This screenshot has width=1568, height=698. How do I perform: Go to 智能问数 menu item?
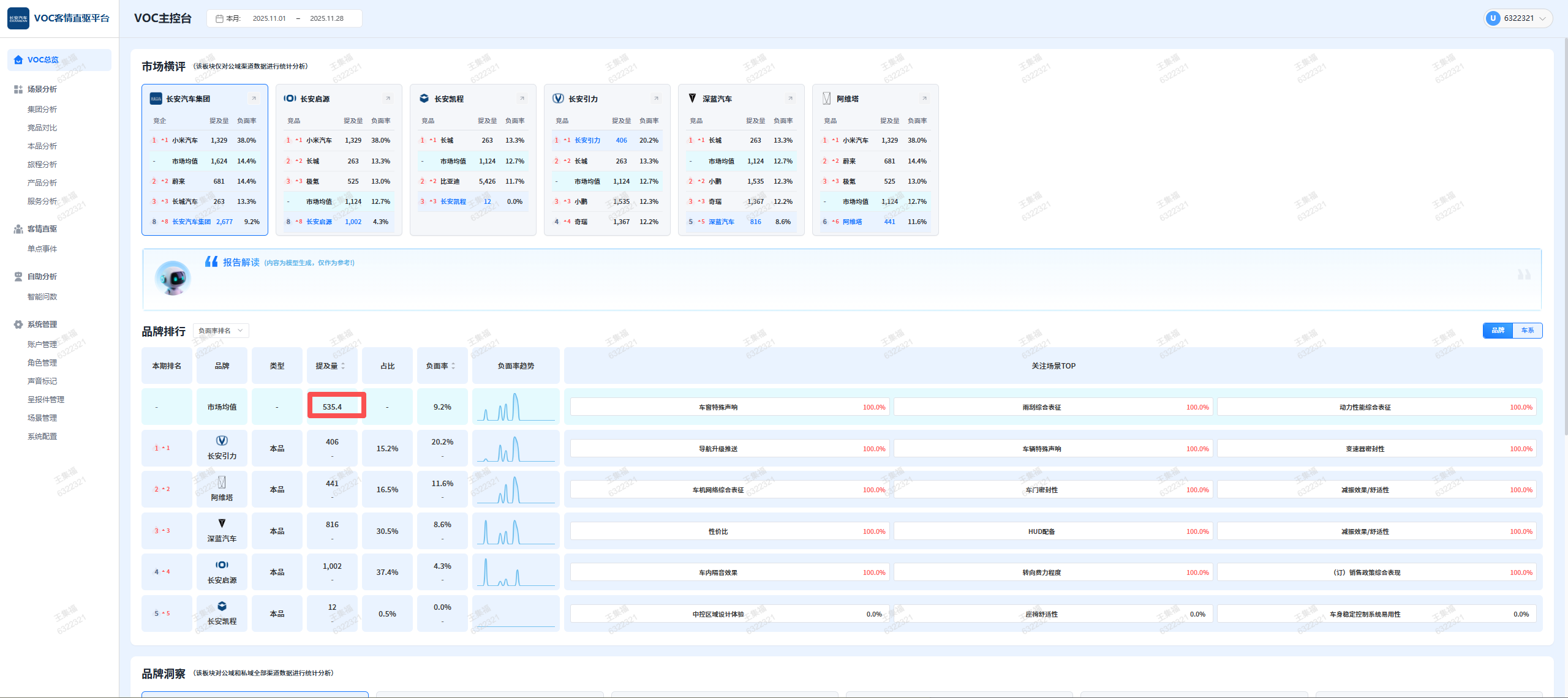(x=42, y=297)
